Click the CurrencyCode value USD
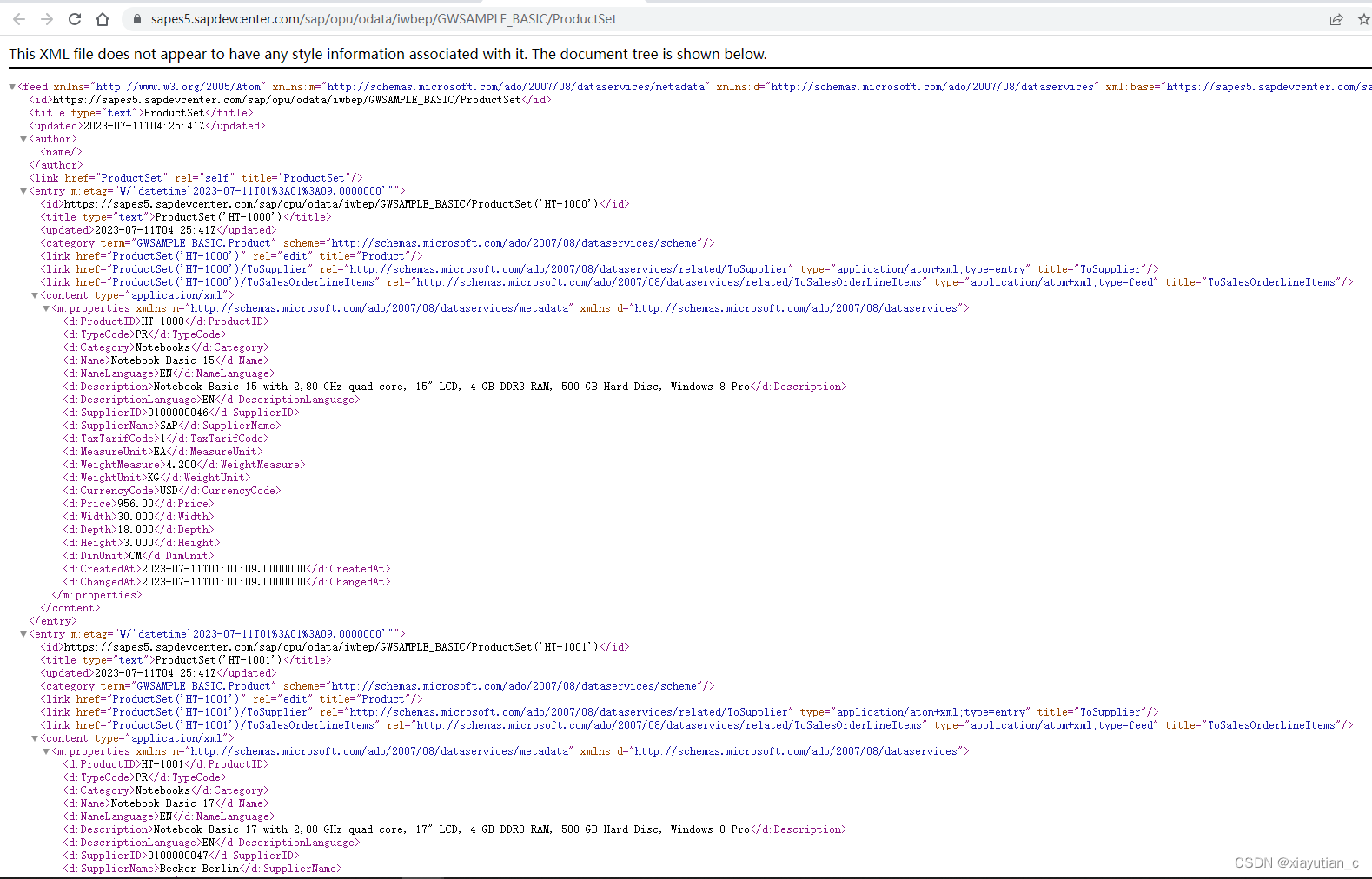This screenshot has width=1372, height=879. [169, 491]
